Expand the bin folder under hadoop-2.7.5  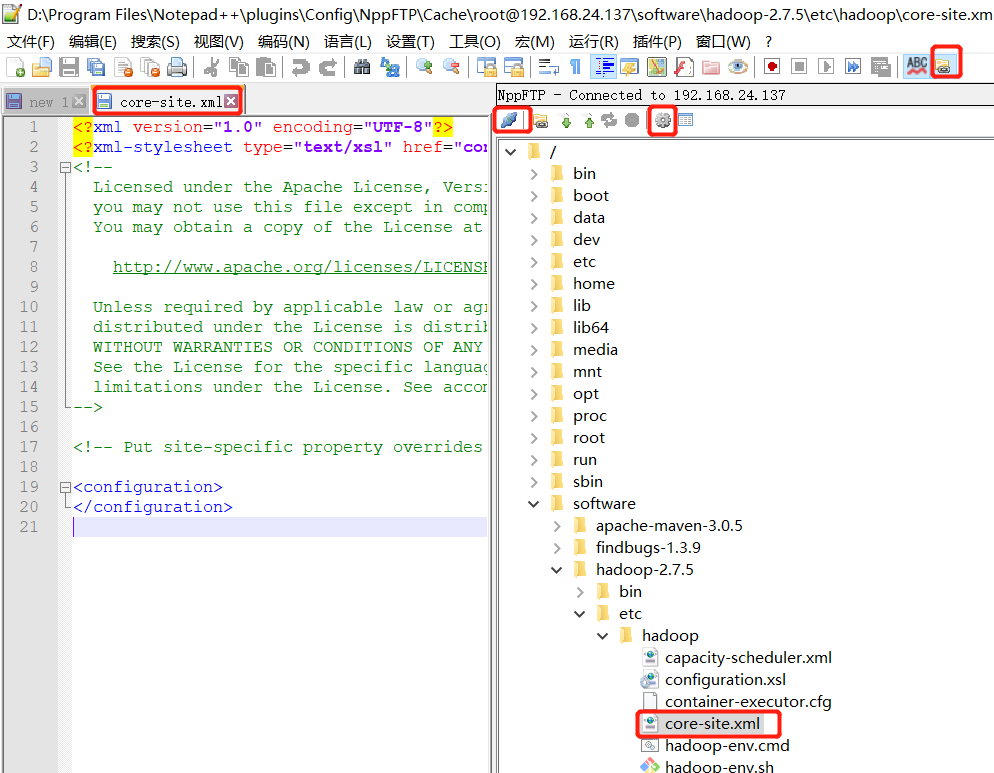579,591
